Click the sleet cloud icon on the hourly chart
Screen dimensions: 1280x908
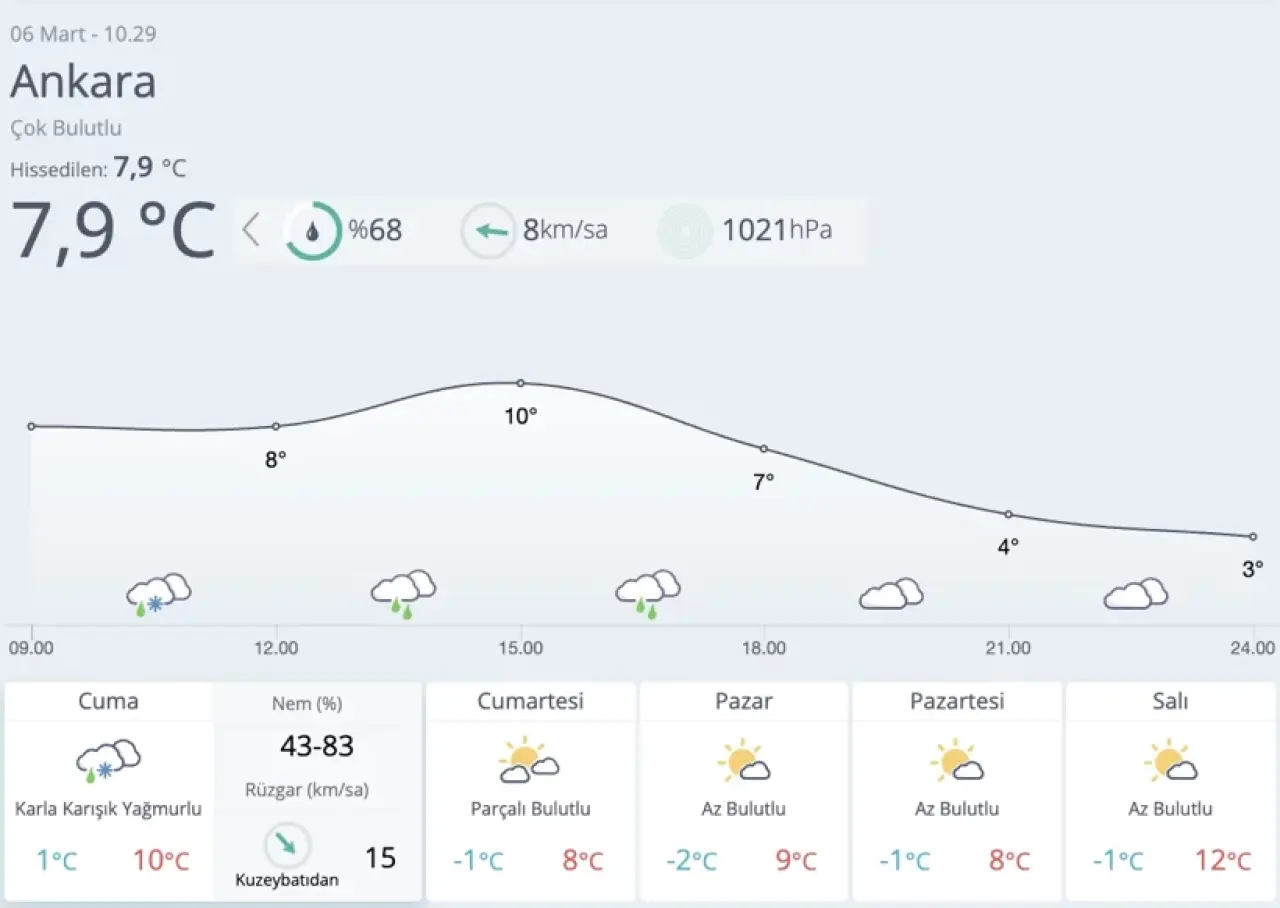158,594
